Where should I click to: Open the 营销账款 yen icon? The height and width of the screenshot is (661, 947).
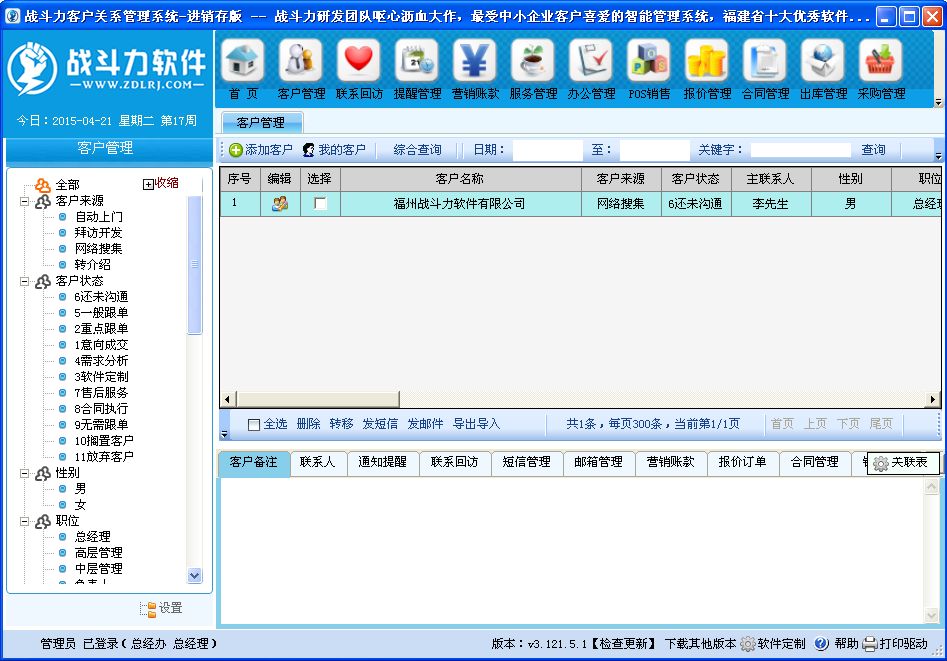[x=475, y=60]
